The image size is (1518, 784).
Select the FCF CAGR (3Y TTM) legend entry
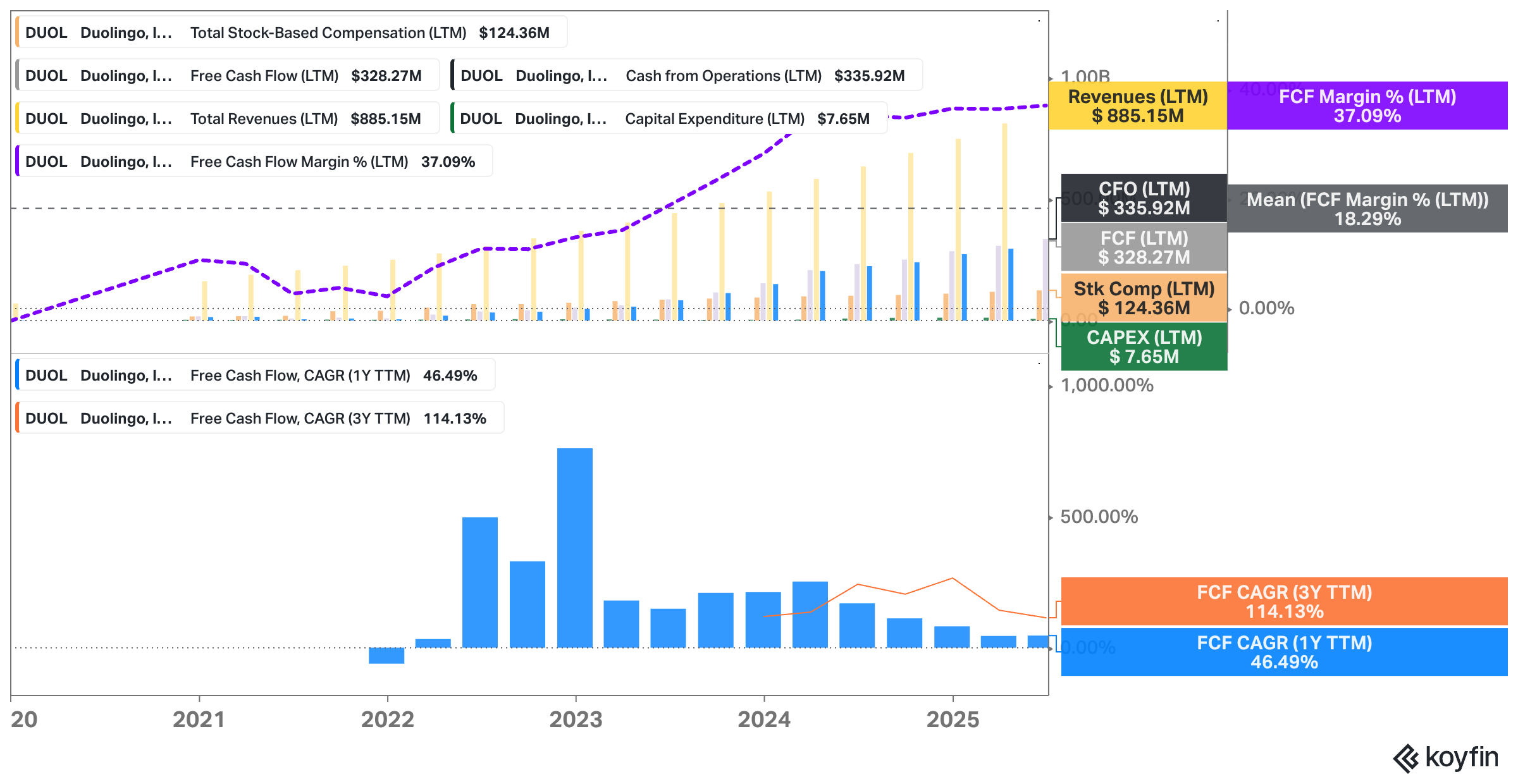[x=259, y=419]
